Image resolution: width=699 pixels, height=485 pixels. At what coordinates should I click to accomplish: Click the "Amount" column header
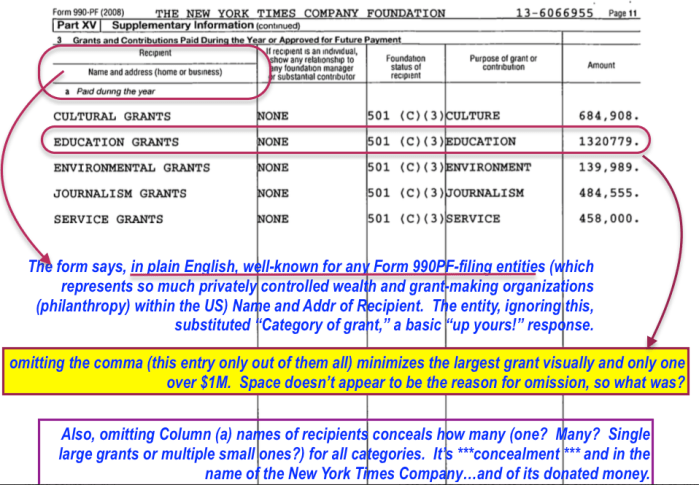tap(601, 65)
